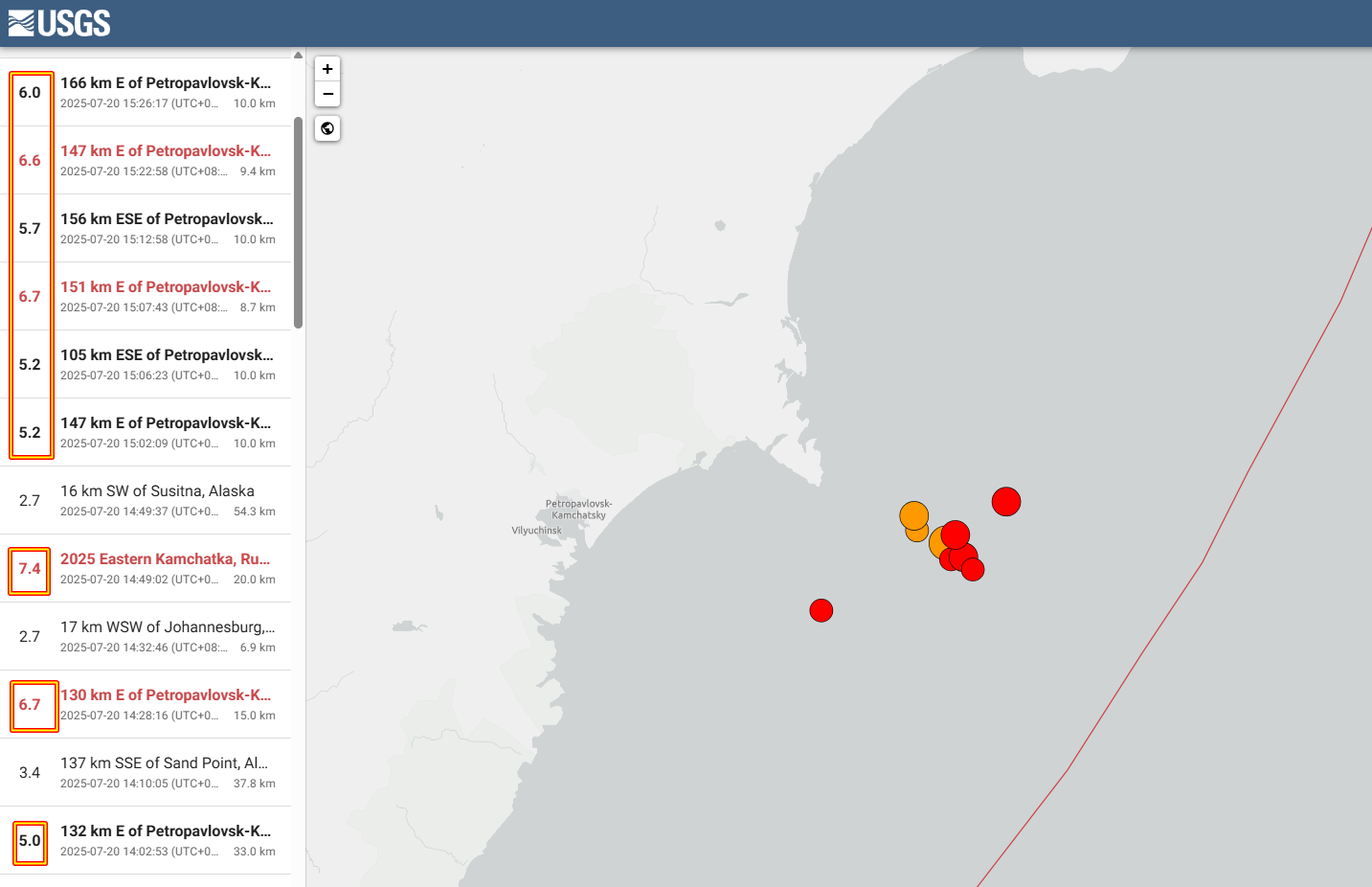1372x887 pixels.
Task: Select the 132 km E Petropavlovsk M5.0 event
Action: click(x=165, y=831)
